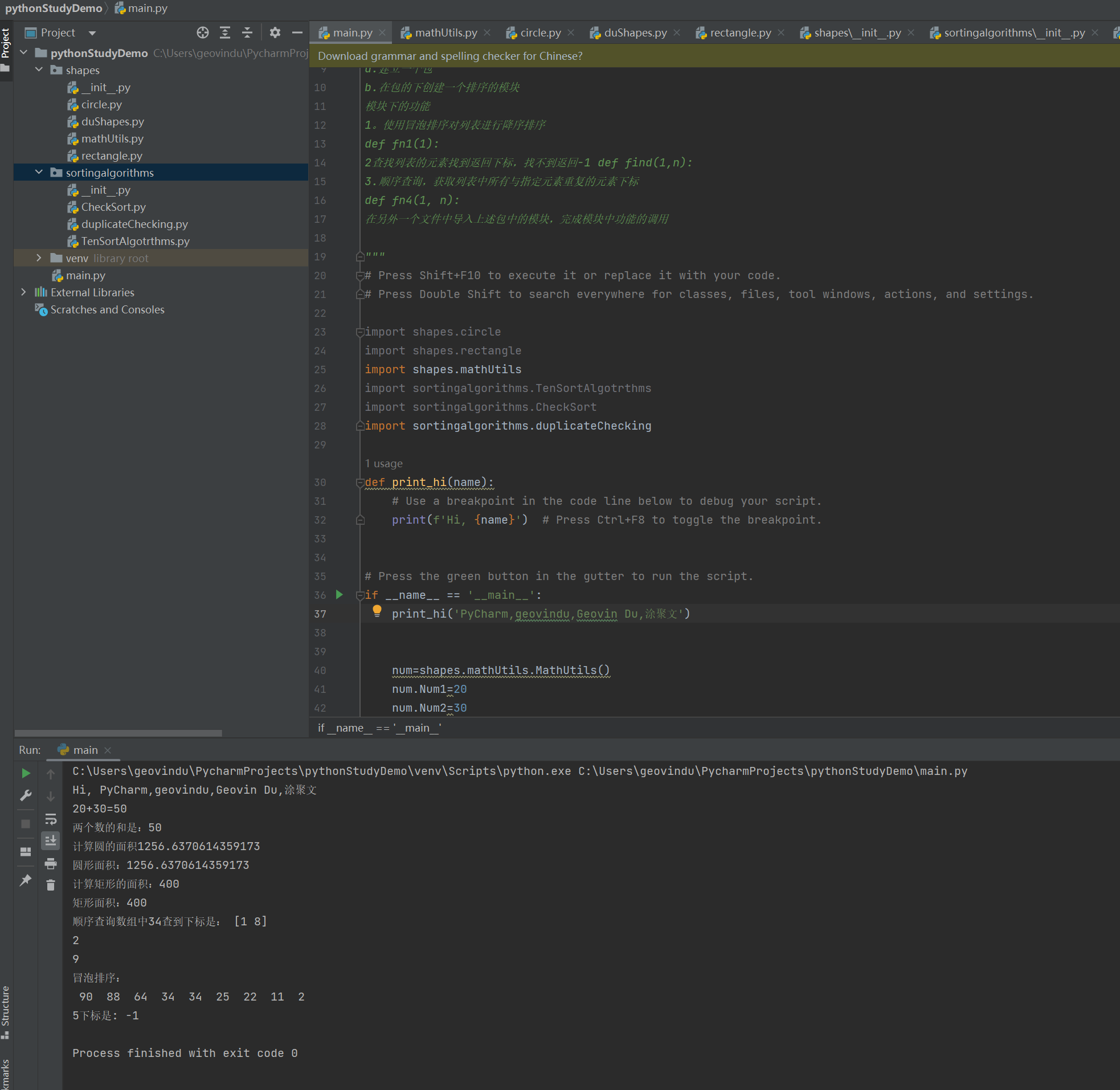Image resolution: width=1120 pixels, height=1090 pixels.
Task: Open the Project view dropdown arrow
Action: tap(92, 33)
